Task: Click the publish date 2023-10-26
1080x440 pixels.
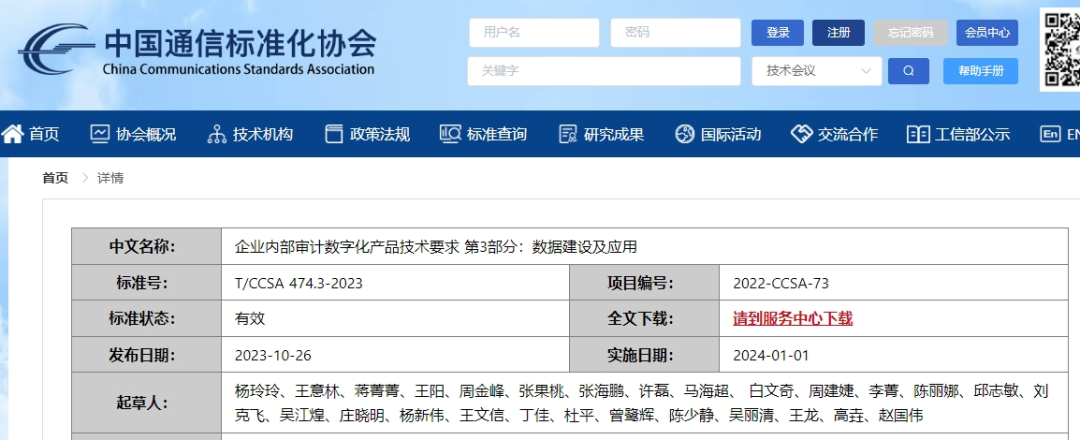Action: [x=273, y=355]
